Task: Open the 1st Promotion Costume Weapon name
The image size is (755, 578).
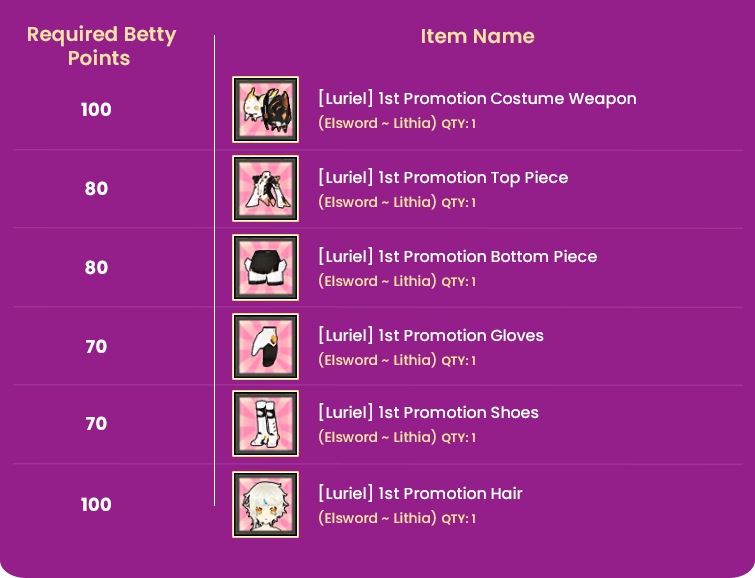Action: point(476,99)
